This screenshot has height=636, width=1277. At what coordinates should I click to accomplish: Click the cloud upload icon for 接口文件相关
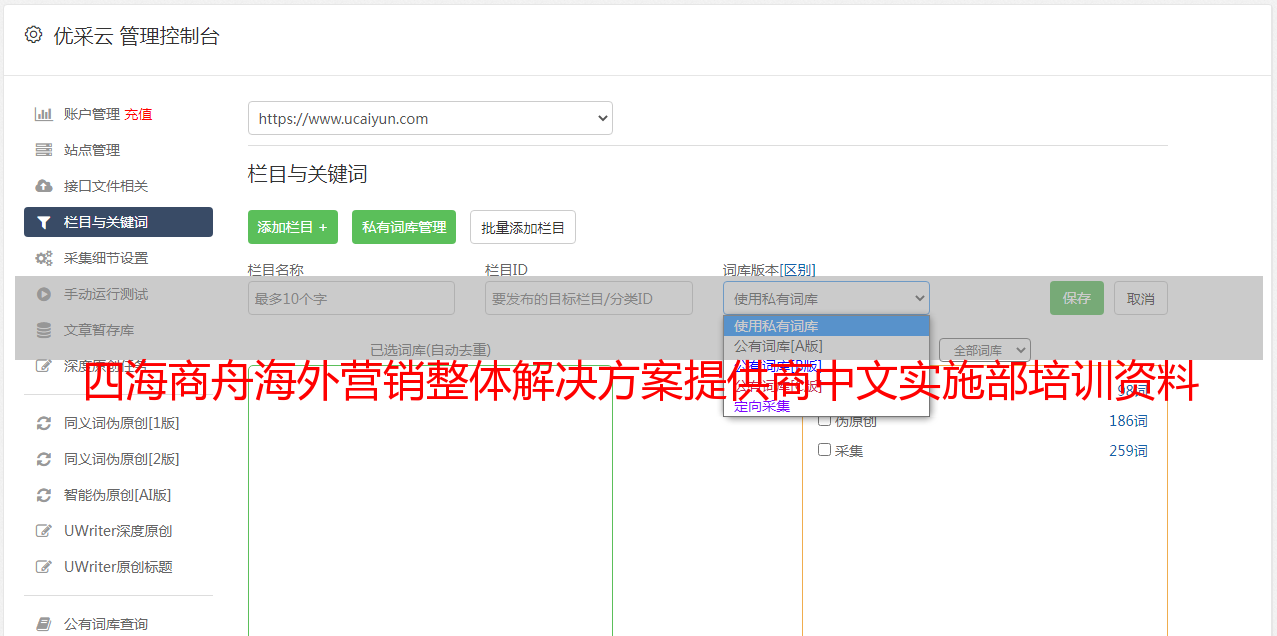coord(44,186)
